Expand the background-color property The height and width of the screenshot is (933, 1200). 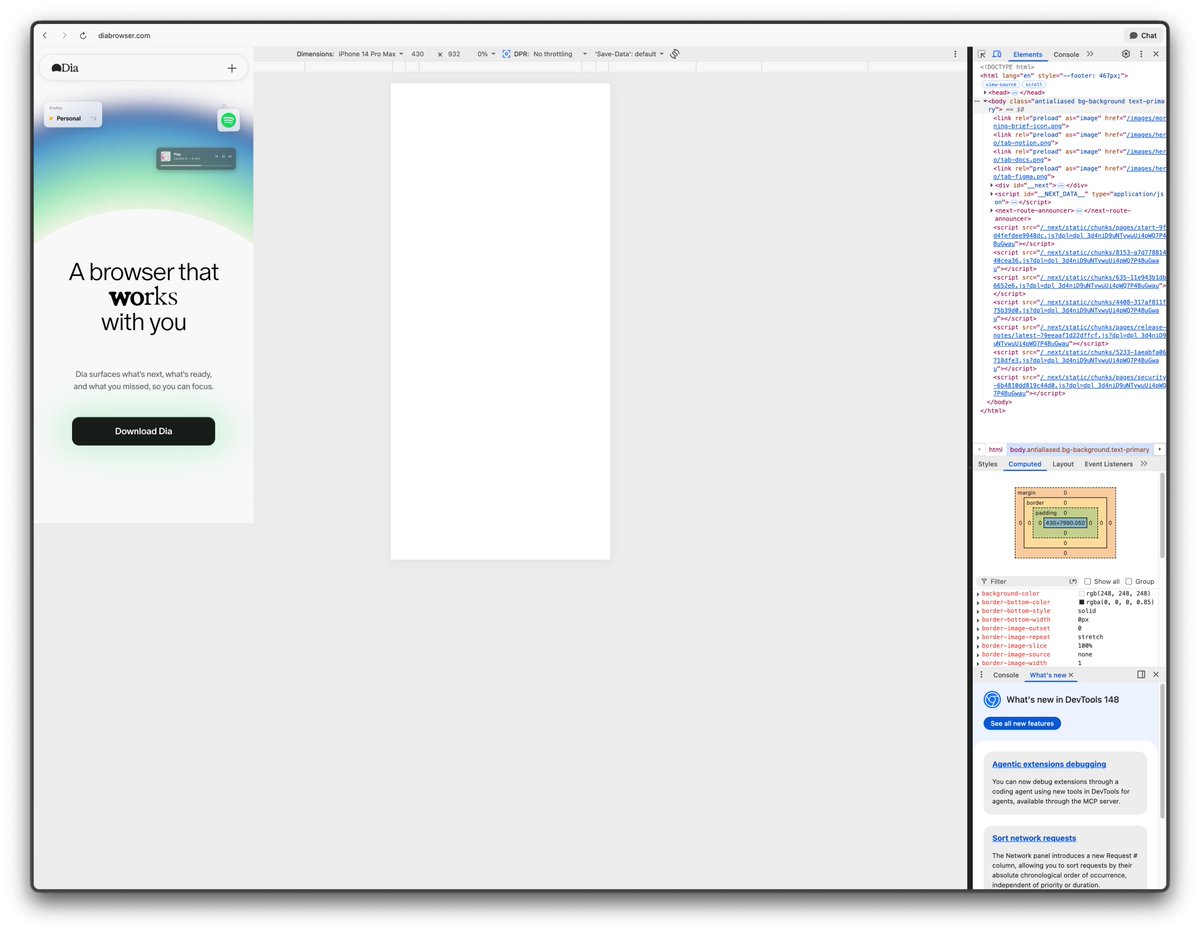[x=979, y=594]
